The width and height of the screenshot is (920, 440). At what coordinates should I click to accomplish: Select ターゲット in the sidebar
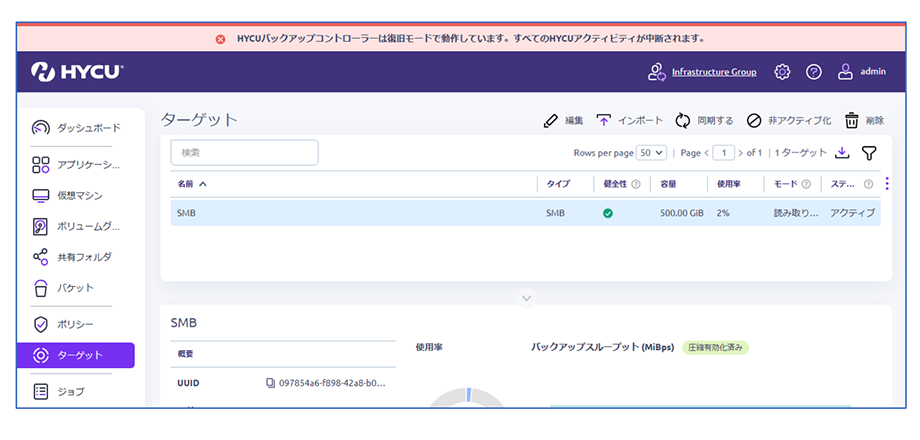tap(76, 355)
